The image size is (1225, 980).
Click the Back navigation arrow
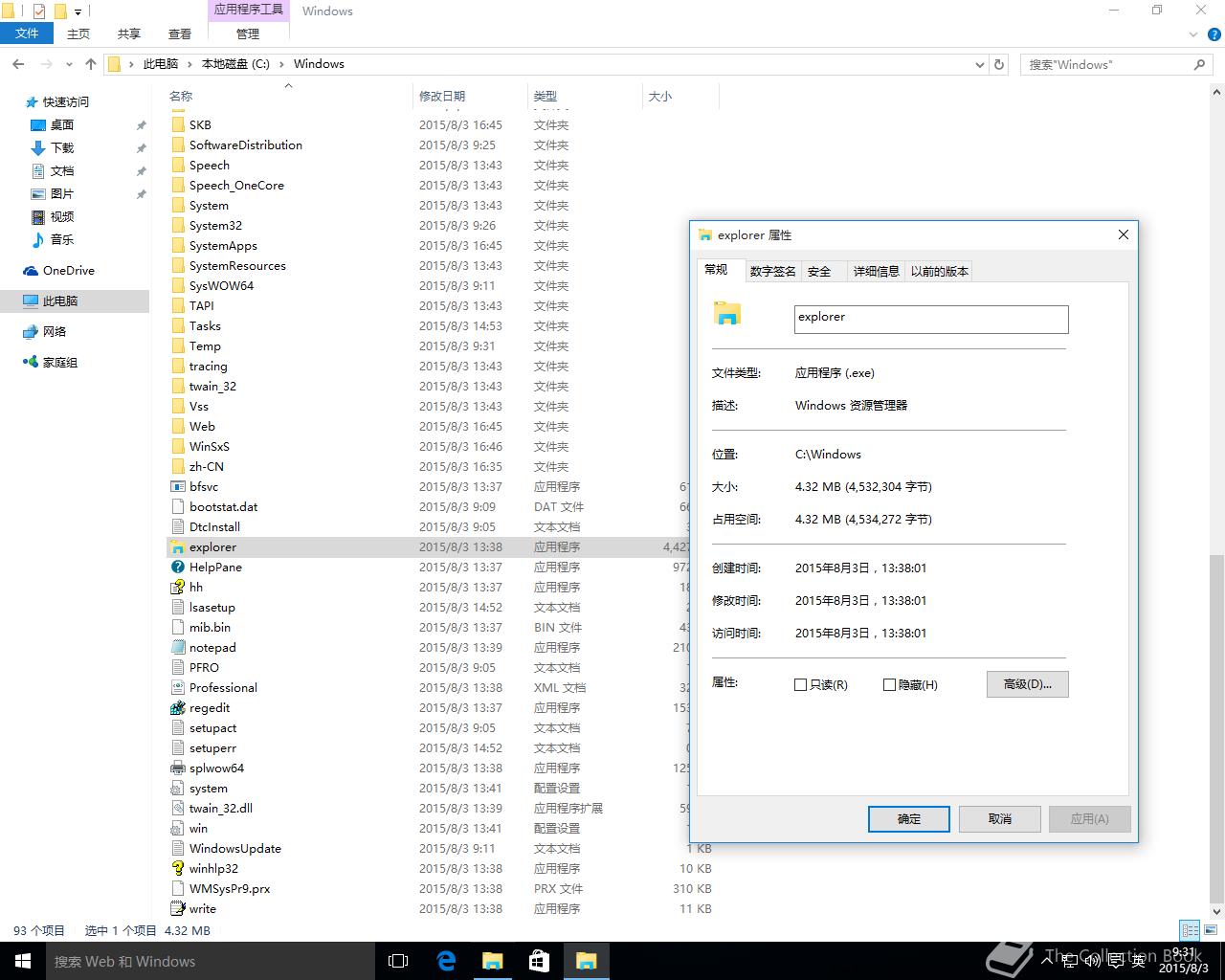tap(18, 64)
